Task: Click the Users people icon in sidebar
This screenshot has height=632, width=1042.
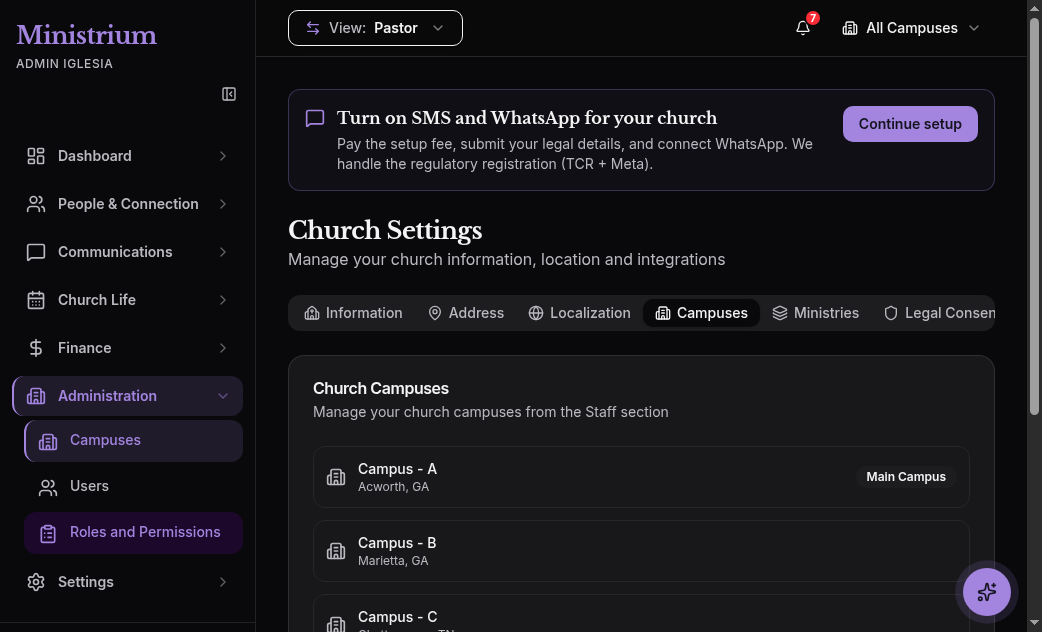Action: [48, 487]
